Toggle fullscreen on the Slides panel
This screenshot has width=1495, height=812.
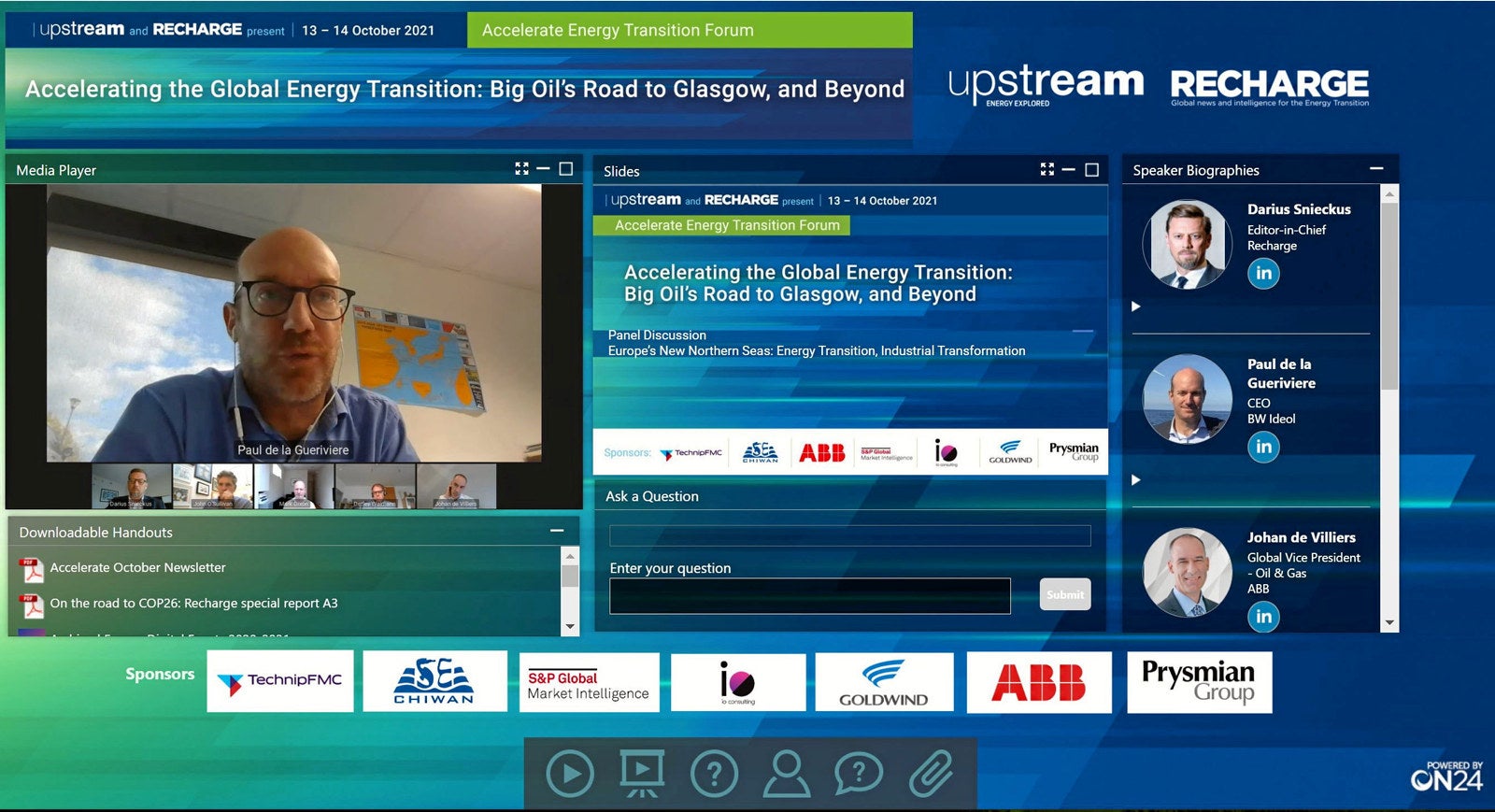pyautogui.click(x=1046, y=169)
